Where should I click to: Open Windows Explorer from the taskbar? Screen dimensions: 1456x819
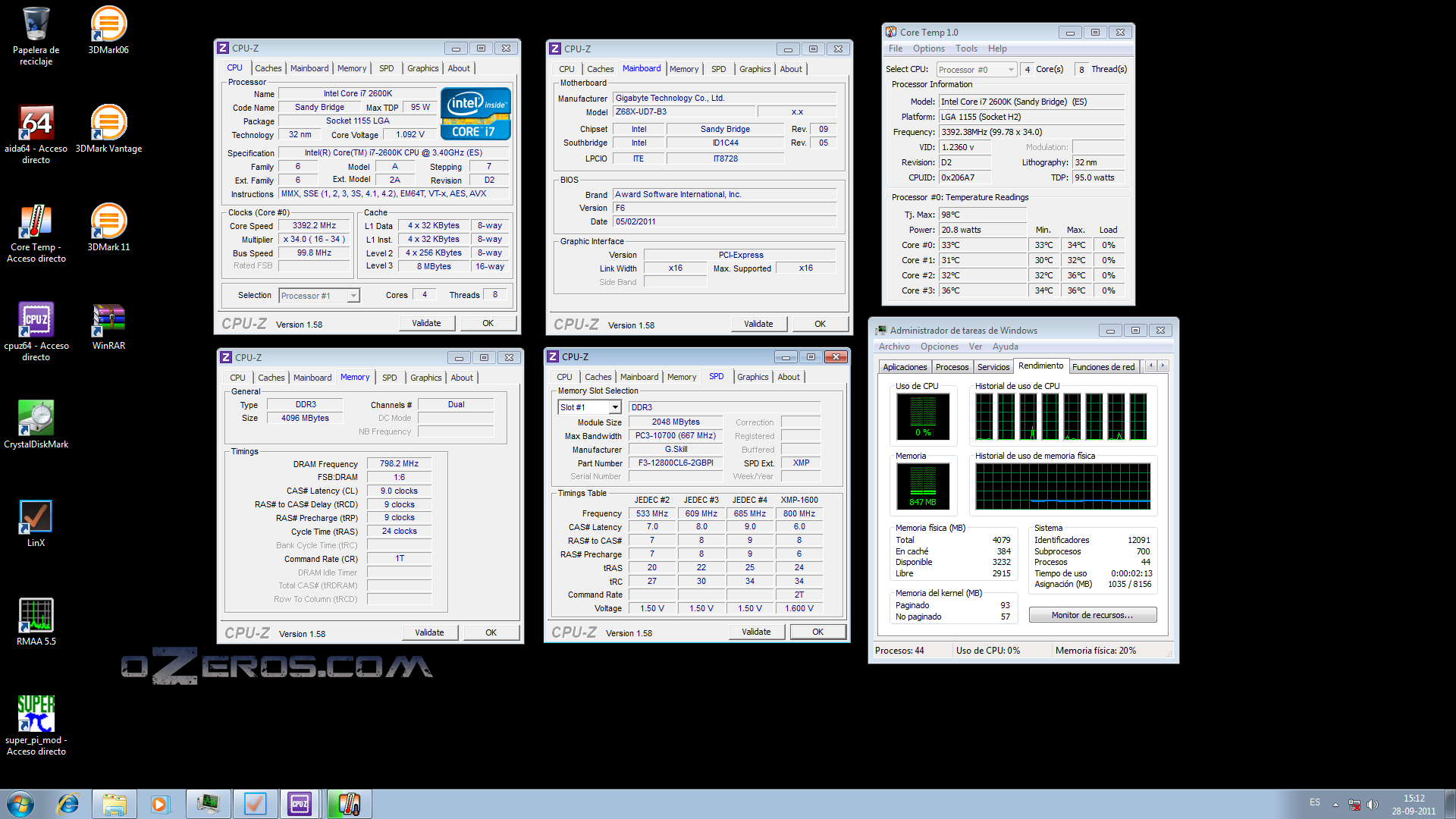click(115, 804)
